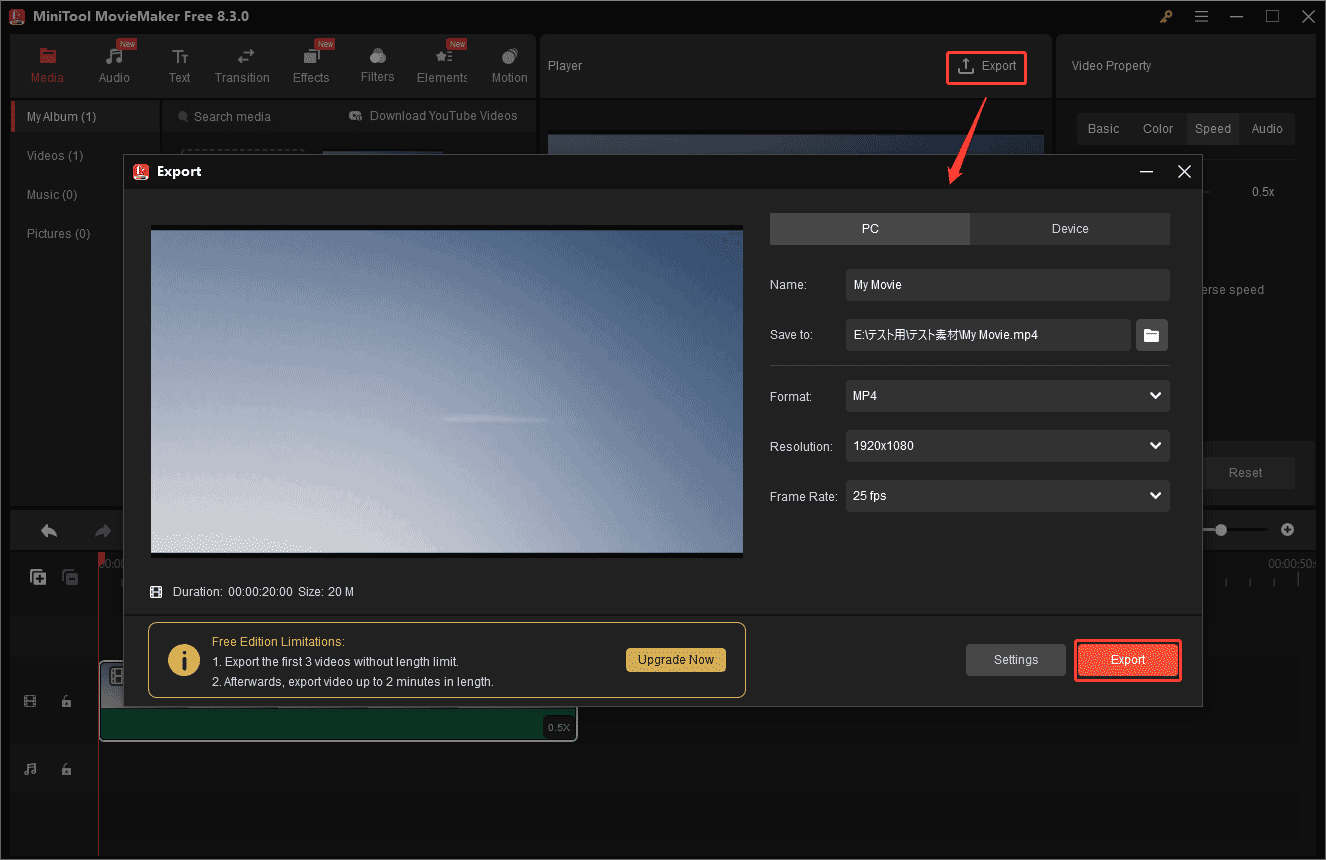Screen dimensions: 1326x860
Task: Click the 0.5x speed value label
Action: point(1263,192)
